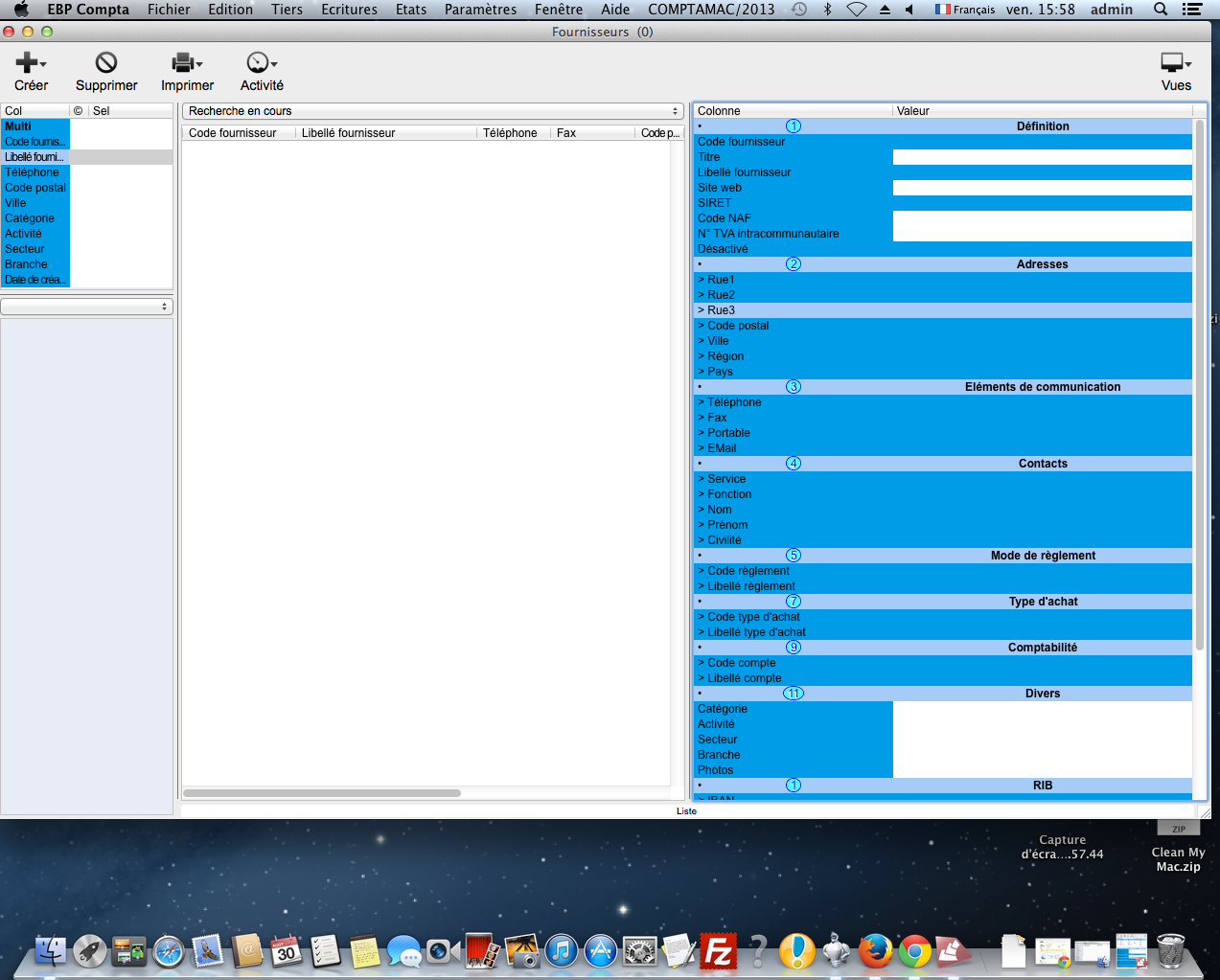
Task: Select Ville in the Col list
Action: click(35, 203)
